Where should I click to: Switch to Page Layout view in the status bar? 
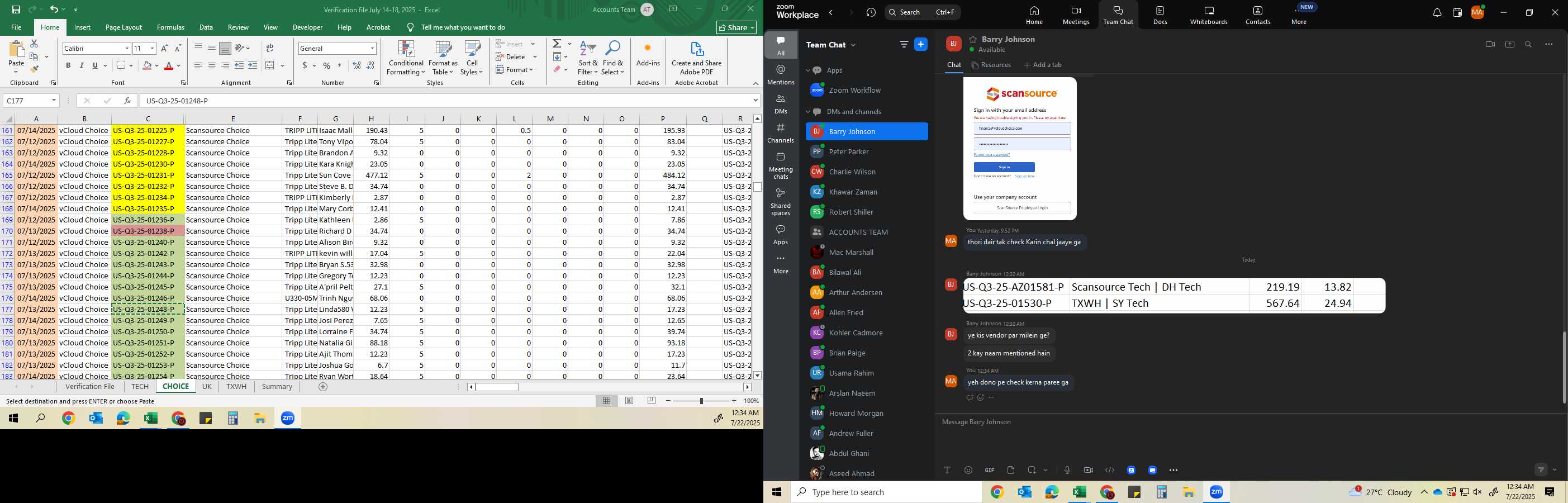[629, 401]
